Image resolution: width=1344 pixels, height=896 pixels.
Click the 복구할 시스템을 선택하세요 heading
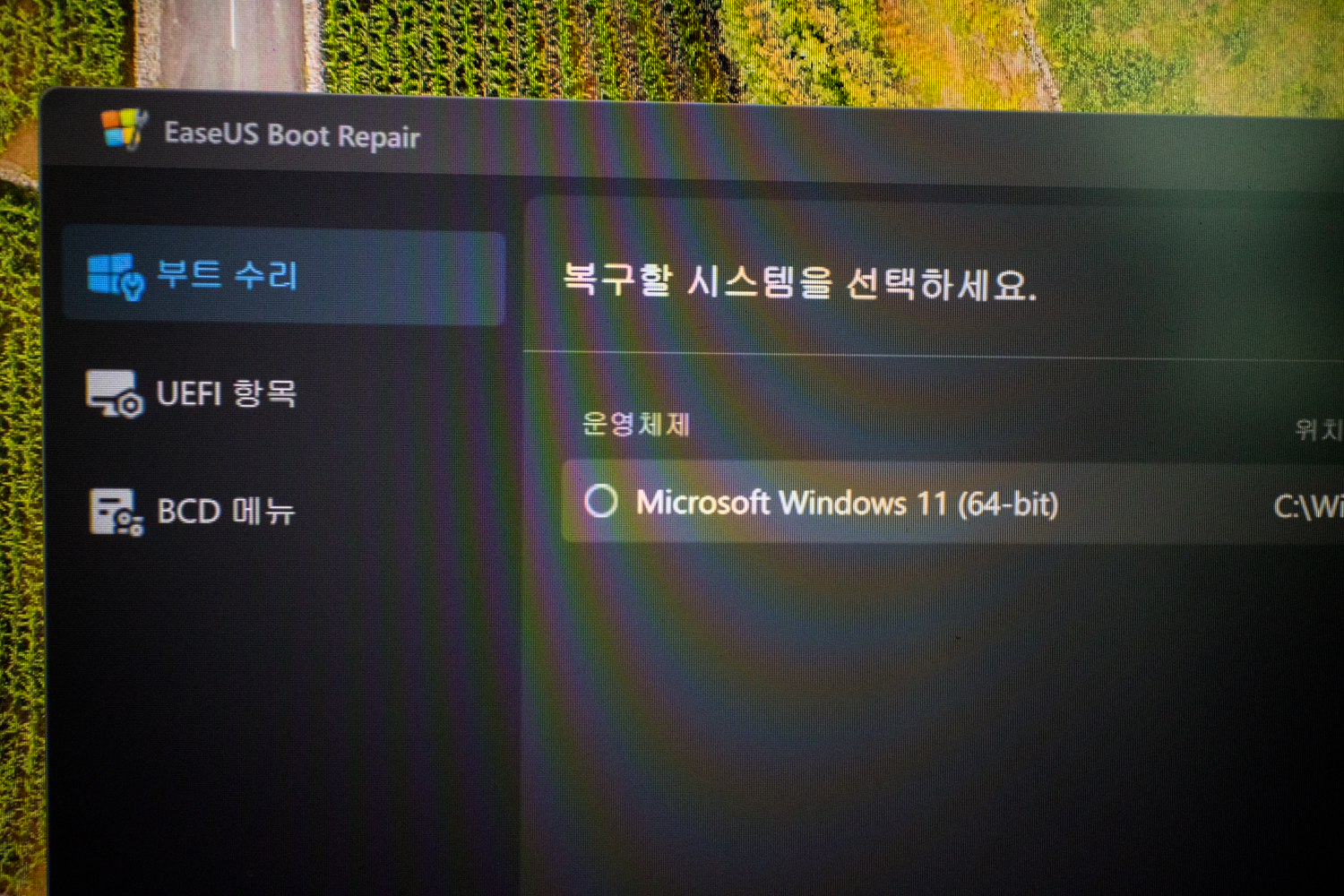(x=799, y=282)
